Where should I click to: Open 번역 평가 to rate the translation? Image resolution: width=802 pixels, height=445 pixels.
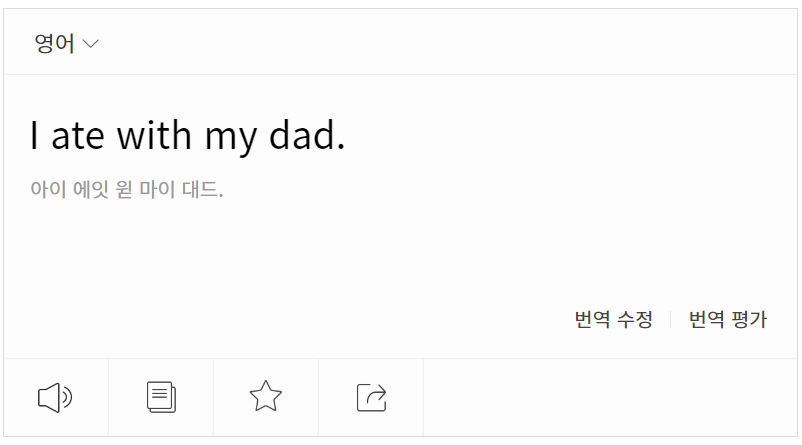tap(728, 320)
